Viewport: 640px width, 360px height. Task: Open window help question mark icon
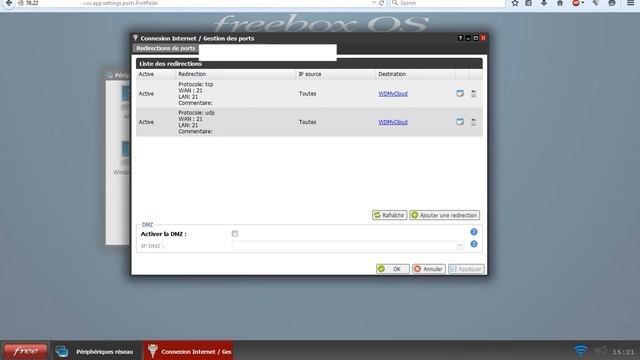460,38
